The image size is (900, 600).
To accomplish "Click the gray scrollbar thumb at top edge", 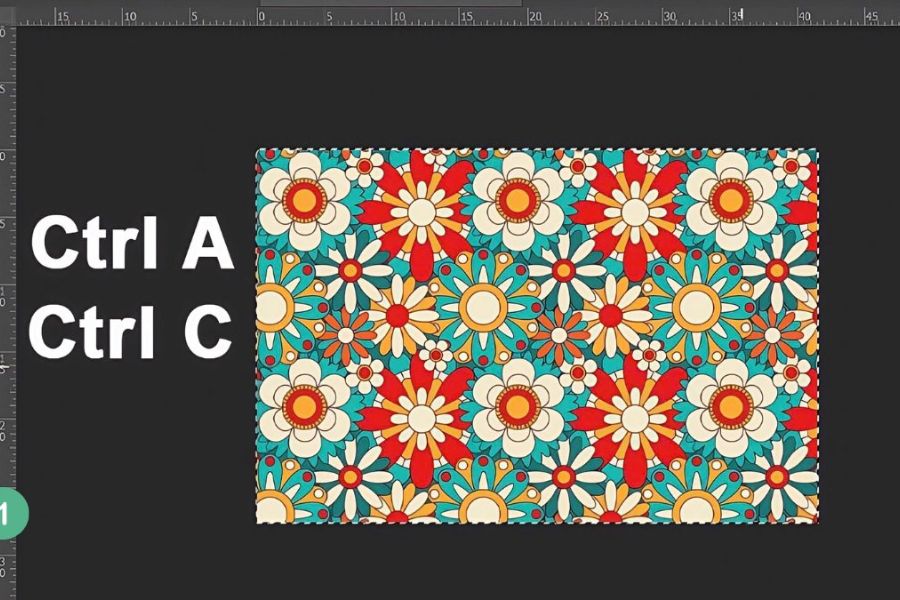I will pyautogui.click(x=390, y=3).
